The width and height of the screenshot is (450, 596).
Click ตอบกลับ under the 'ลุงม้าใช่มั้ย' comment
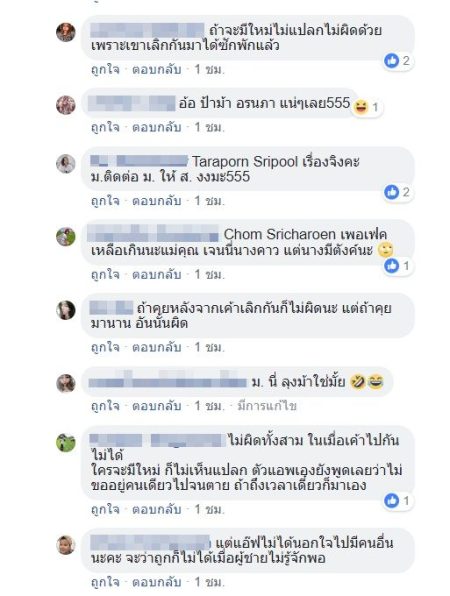157,406
